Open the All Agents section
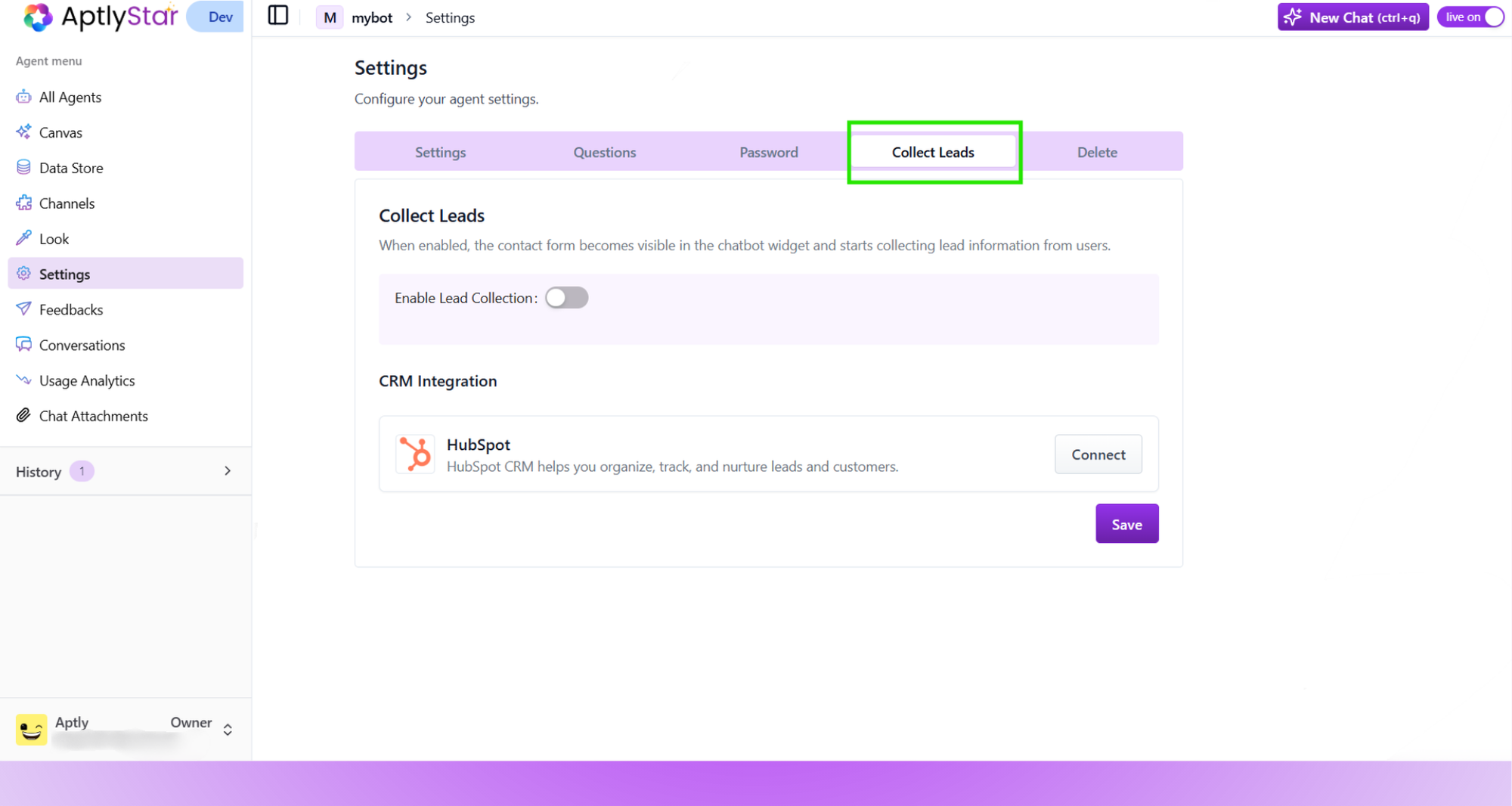This screenshot has width=1512, height=806. coord(70,97)
